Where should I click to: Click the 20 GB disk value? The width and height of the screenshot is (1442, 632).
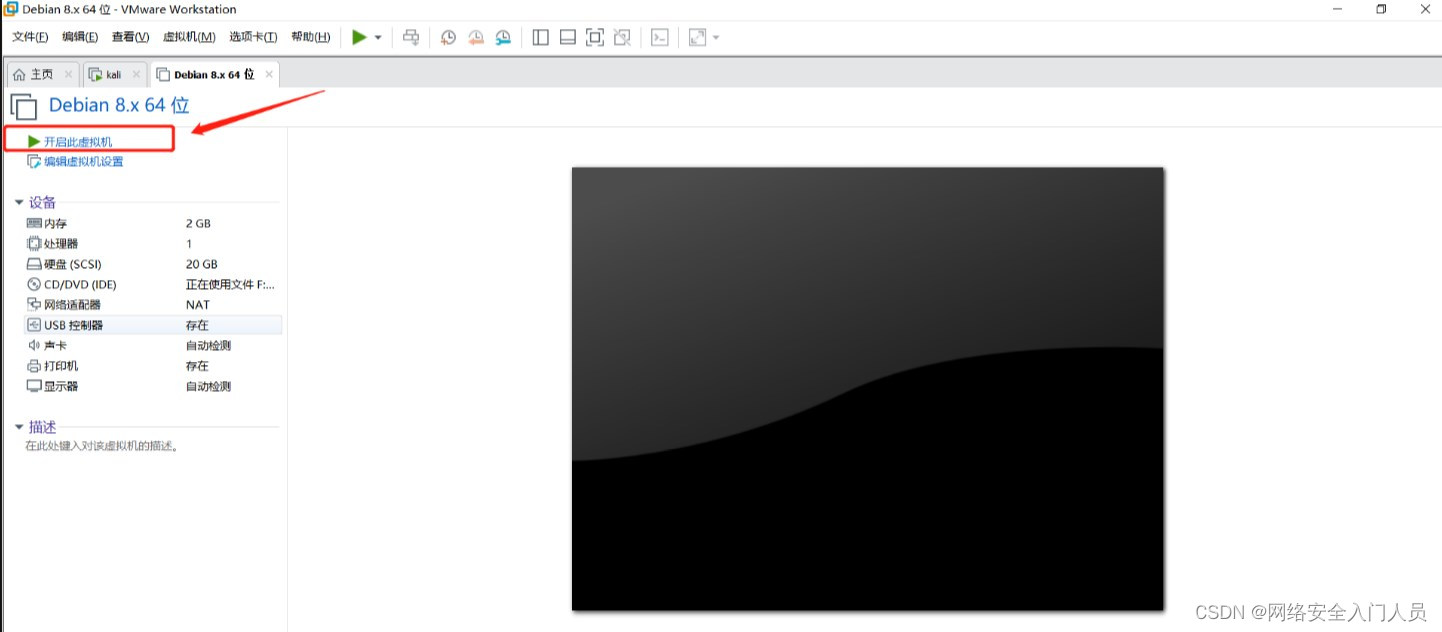(x=201, y=264)
